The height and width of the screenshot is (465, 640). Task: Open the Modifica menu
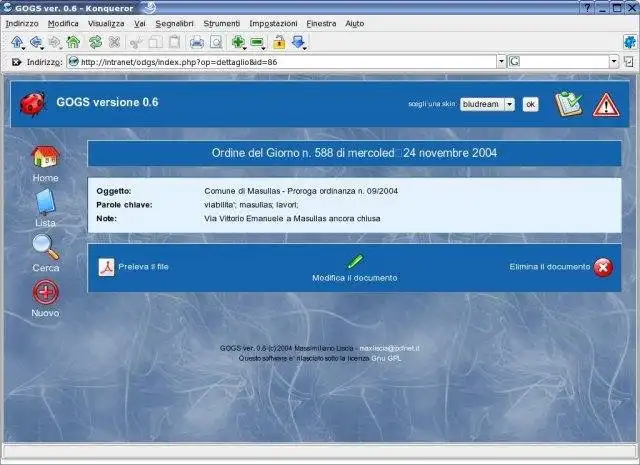(63, 24)
